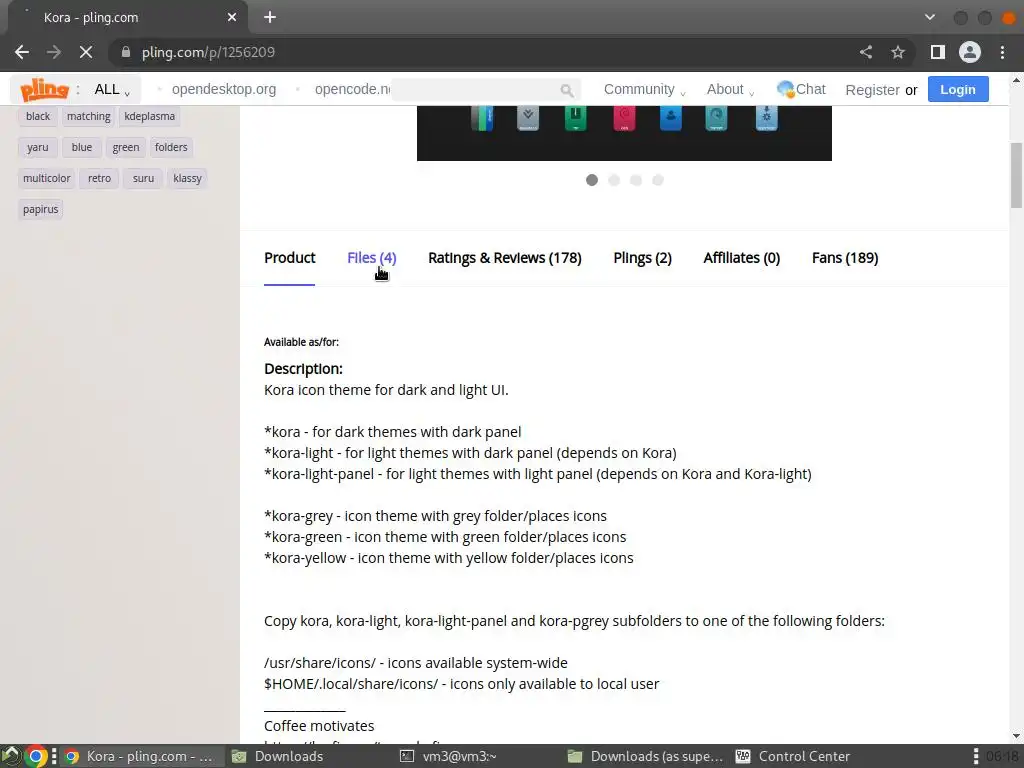The width and height of the screenshot is (1024, 768).
Task: Select the first carousel dot
Action: 592,180
